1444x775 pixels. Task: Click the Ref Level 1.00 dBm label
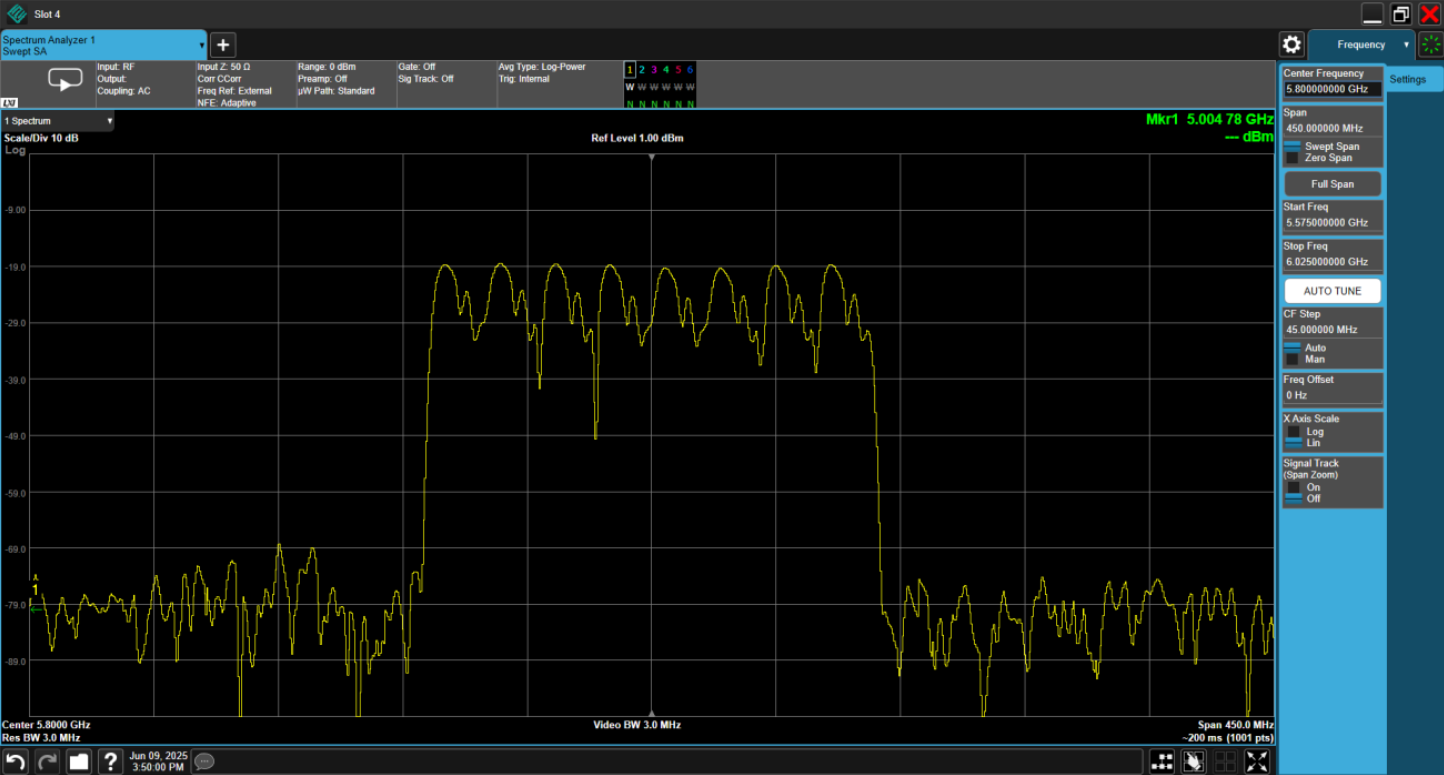click(637, 138)
